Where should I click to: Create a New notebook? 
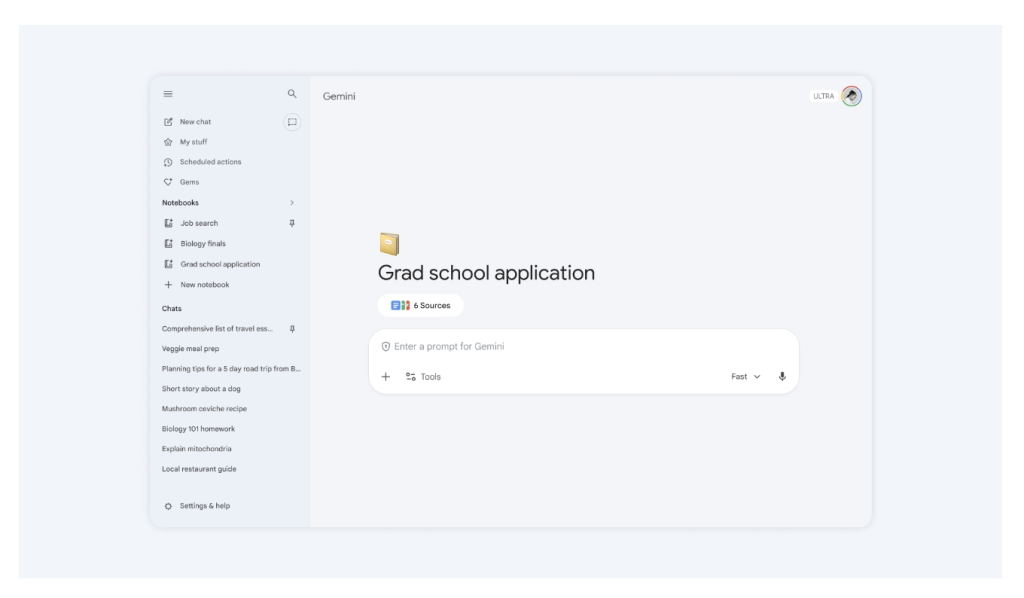coord(204,285)
